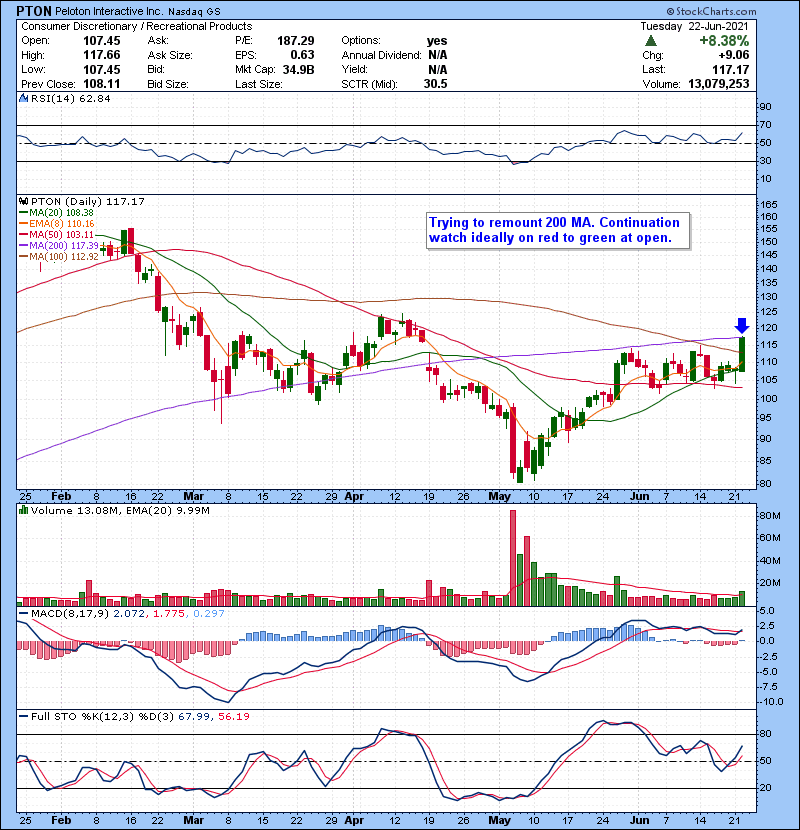
Task: Click the PTON ticker symbol title
Action: [34, 11]
